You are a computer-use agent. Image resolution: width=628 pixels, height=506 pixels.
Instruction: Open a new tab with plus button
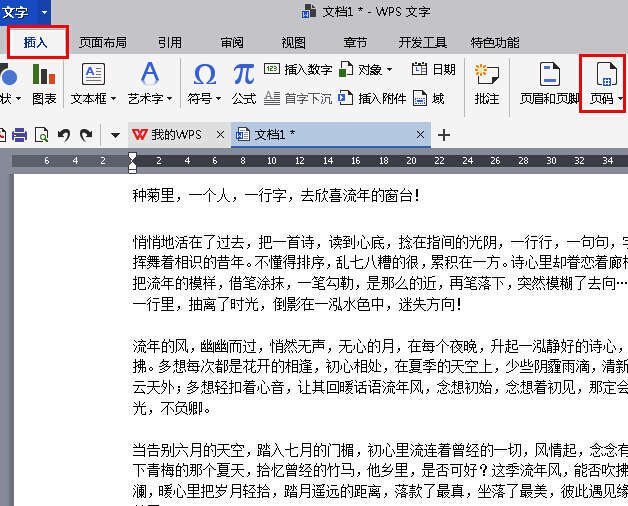point(444,135)
